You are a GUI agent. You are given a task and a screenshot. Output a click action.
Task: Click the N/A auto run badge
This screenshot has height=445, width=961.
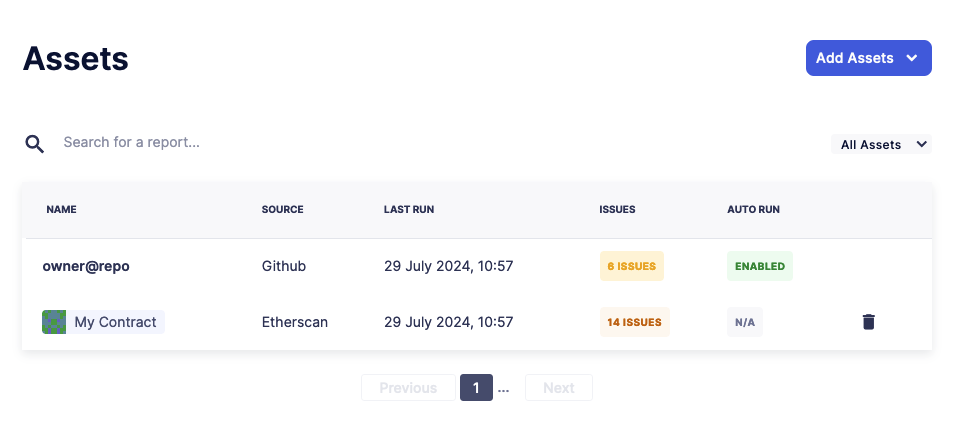coord(744,322)
